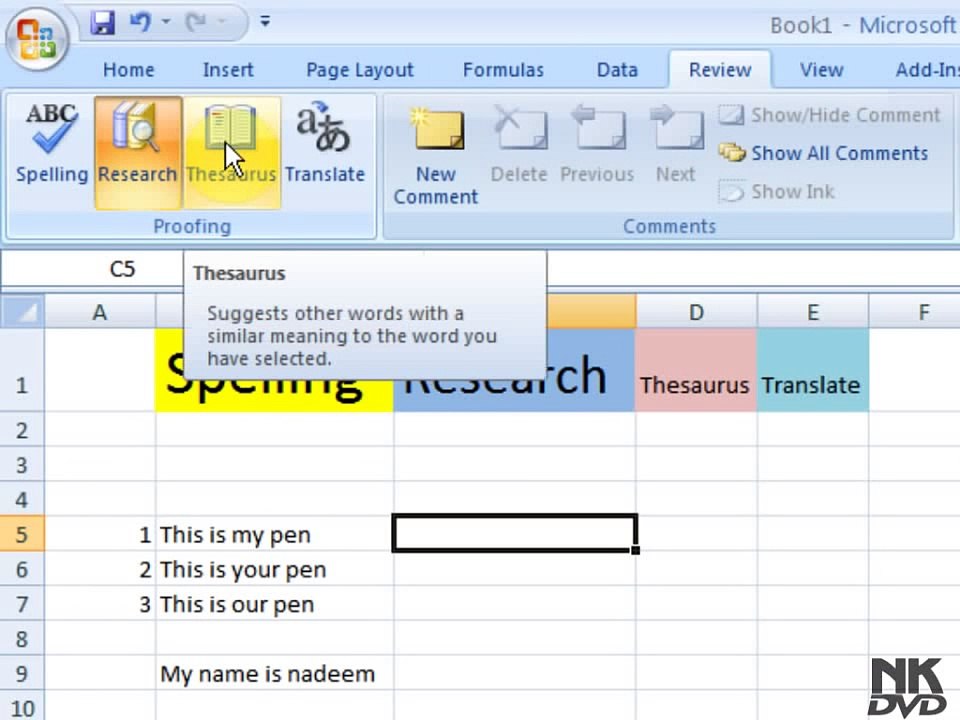Screen dimensions: 960x720
Task: Select column F header
Action: pyautogui.click(x=915, y=312)
